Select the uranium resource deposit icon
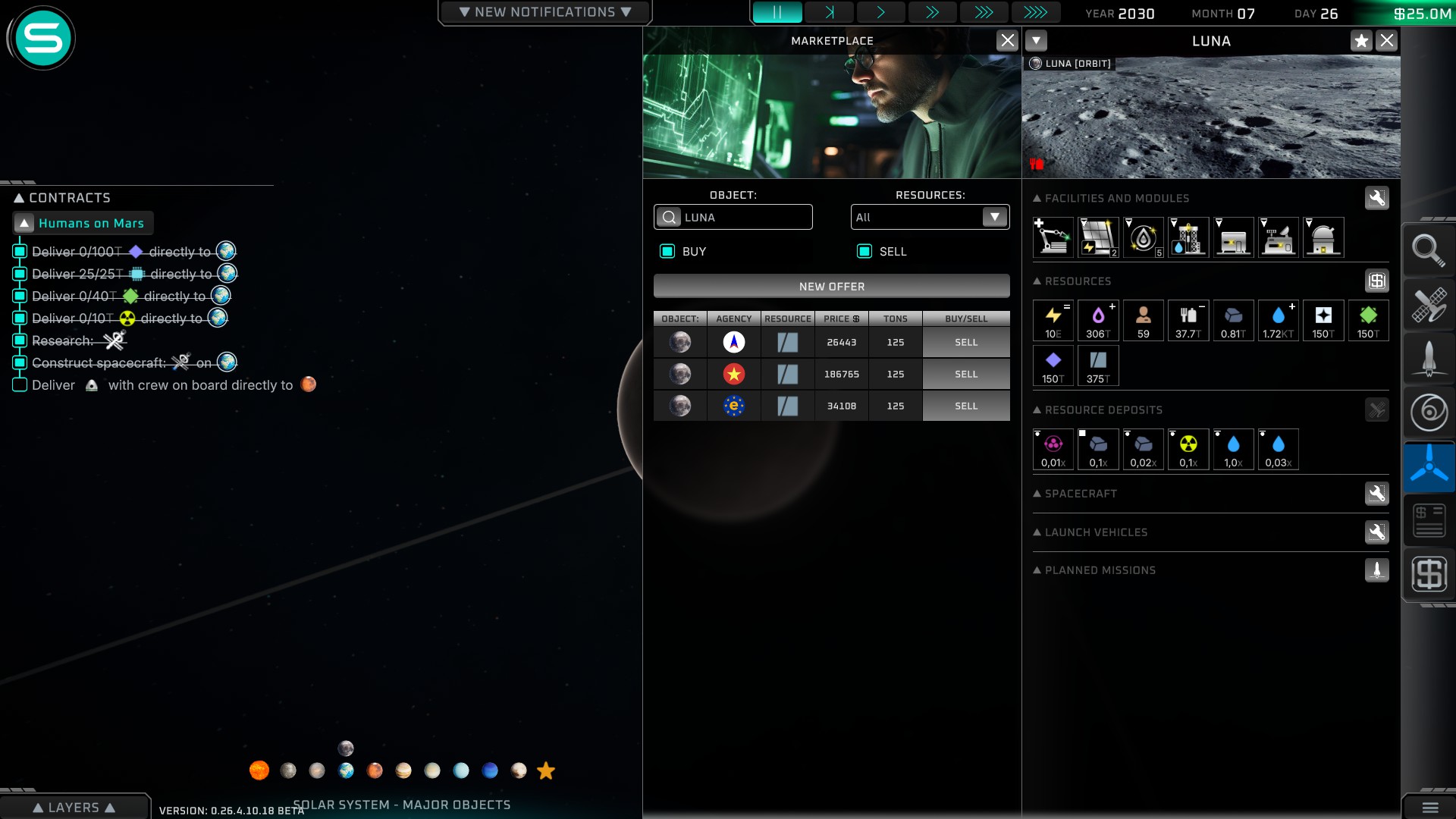 click(x=1188, y=448)
